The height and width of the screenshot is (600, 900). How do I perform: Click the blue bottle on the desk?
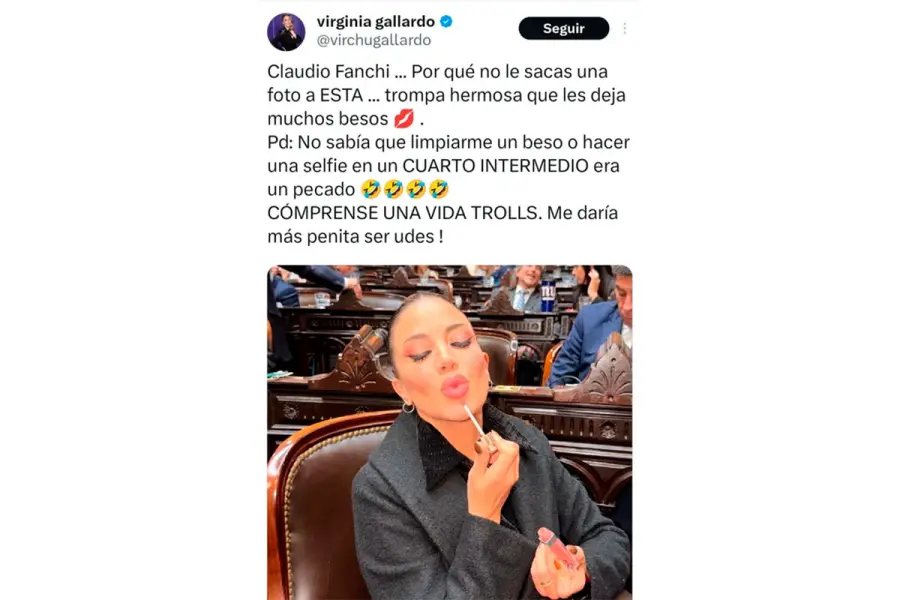(x=548, y=296)
